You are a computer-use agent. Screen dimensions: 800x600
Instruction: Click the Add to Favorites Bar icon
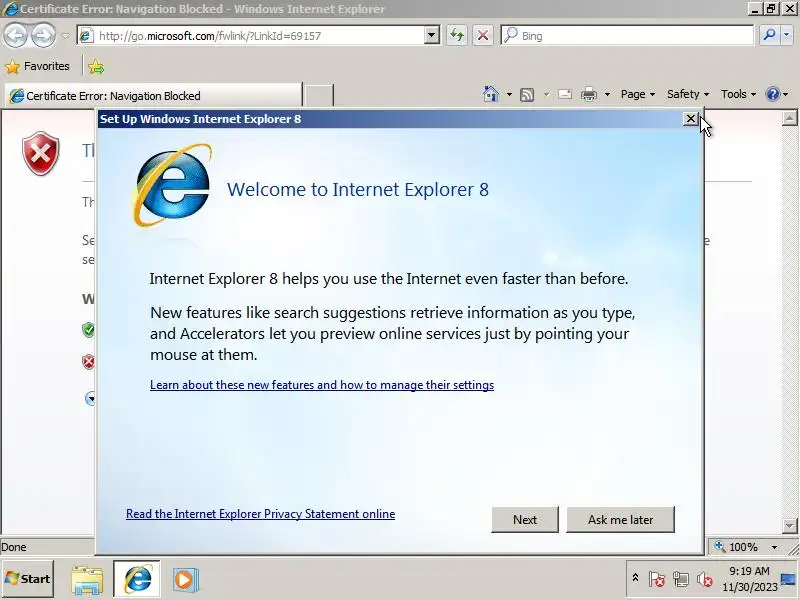(95, 67)
